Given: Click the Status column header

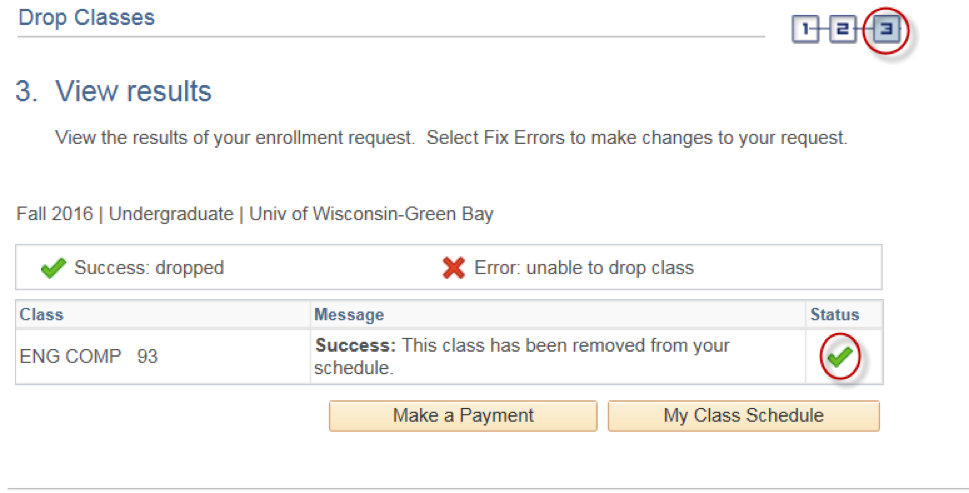Looking at the screenshot, I should click(835, 314).
